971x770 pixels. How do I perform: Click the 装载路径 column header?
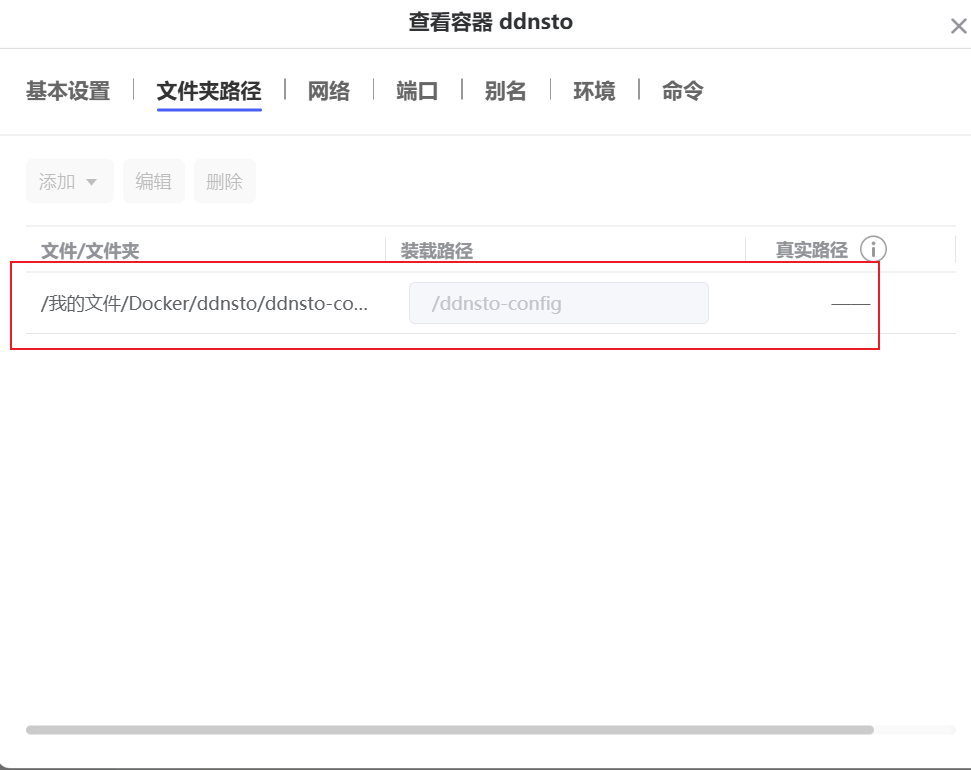point(436,250)
